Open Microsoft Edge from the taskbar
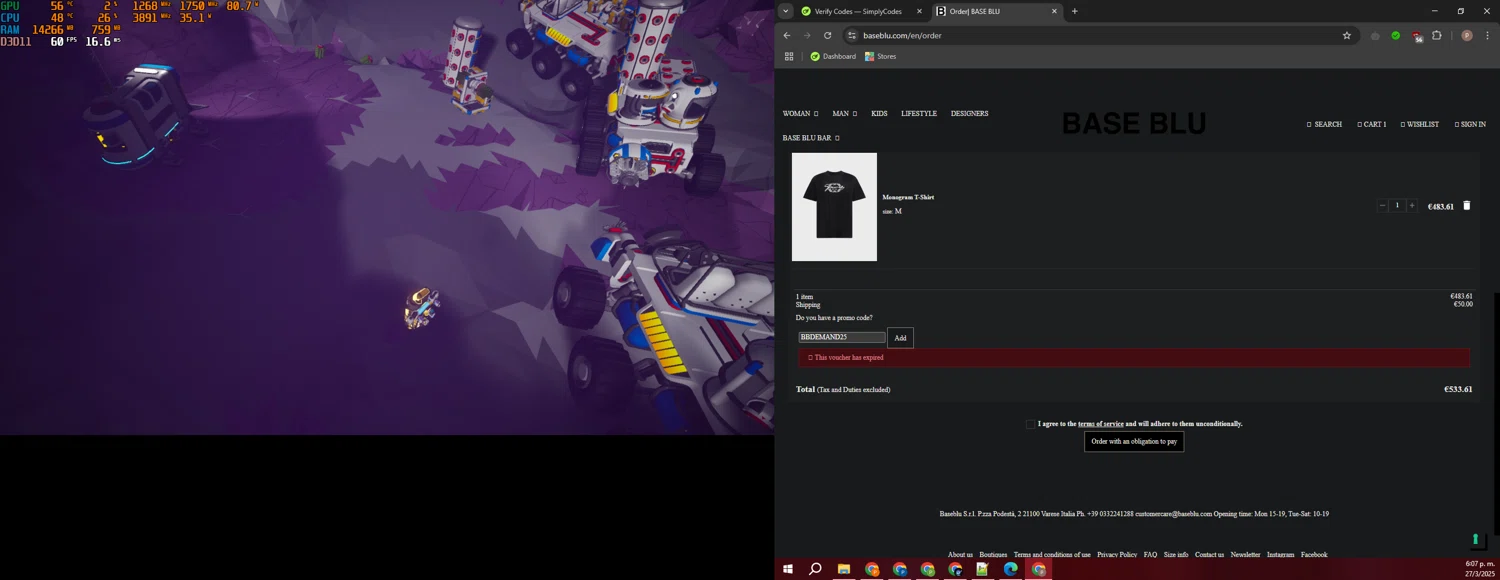This screenshot has height=580, width=1500. [1011, 569]
